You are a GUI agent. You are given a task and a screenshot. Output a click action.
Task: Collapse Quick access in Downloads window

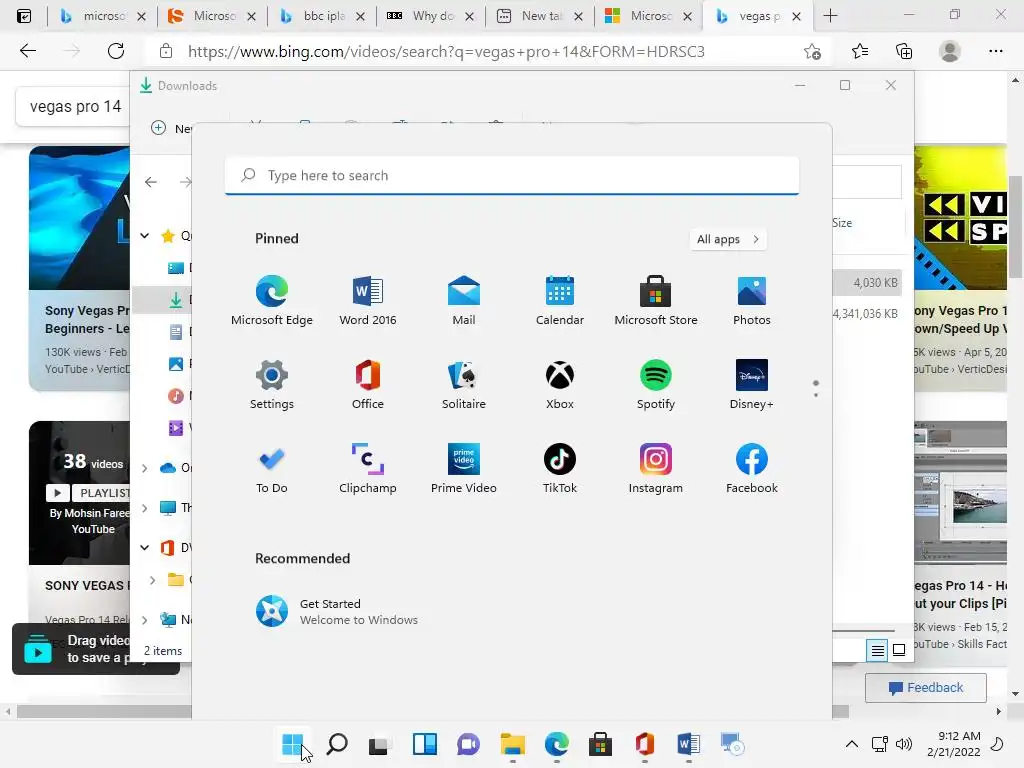tap(145, 236)
